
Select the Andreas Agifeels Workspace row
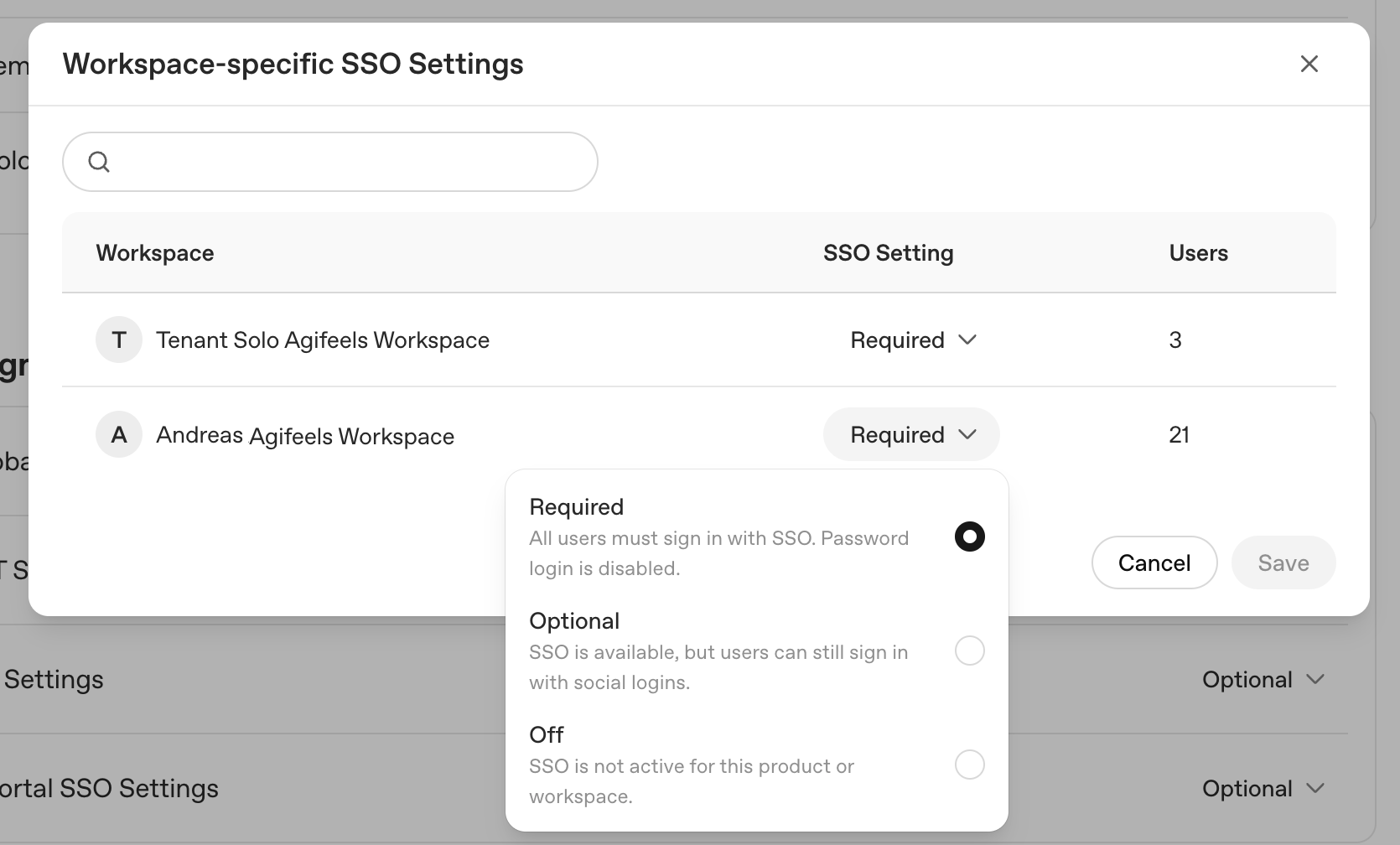click(304, 434)
